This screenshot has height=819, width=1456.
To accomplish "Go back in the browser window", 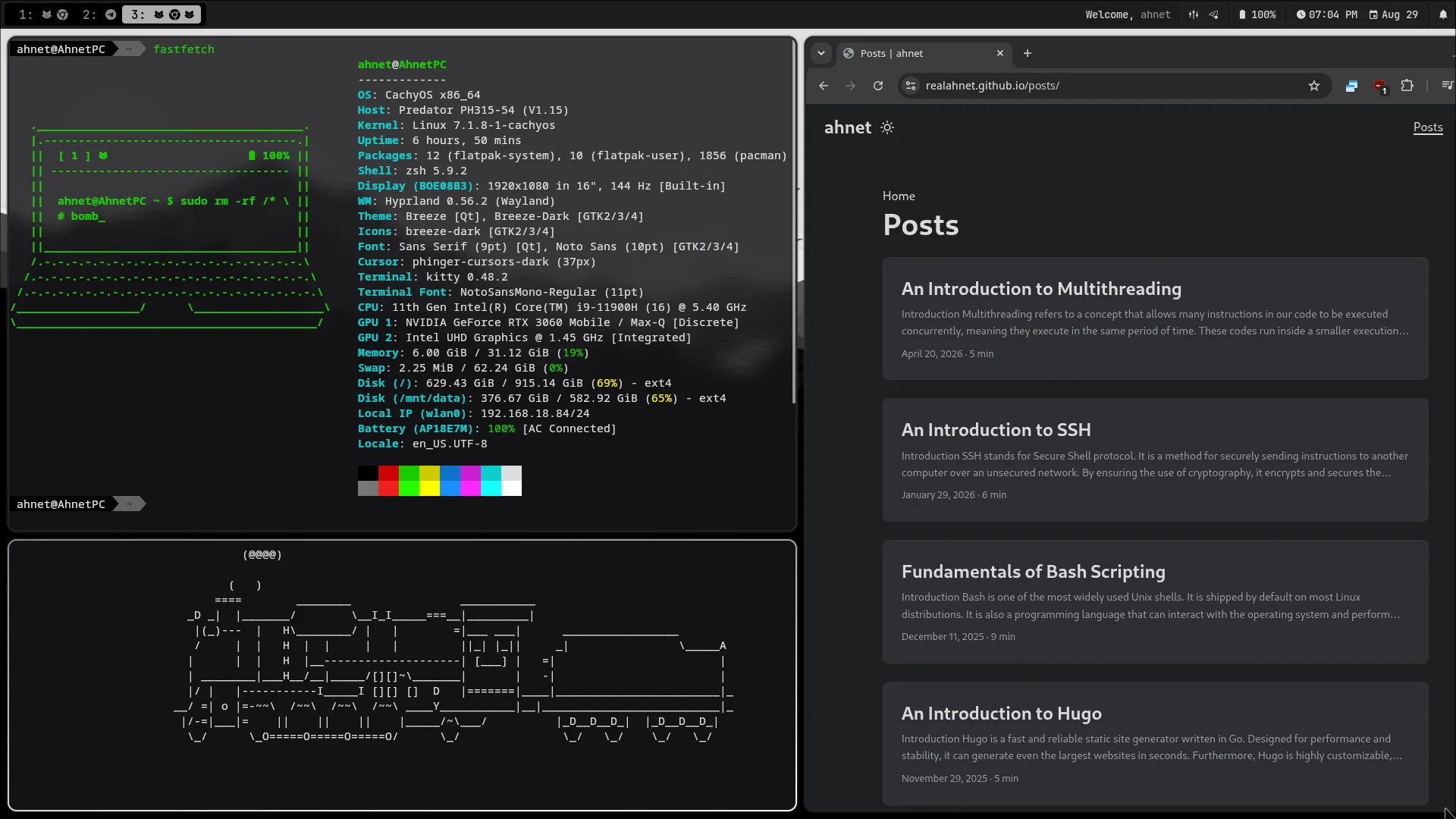I will click(x=824, y=86).
